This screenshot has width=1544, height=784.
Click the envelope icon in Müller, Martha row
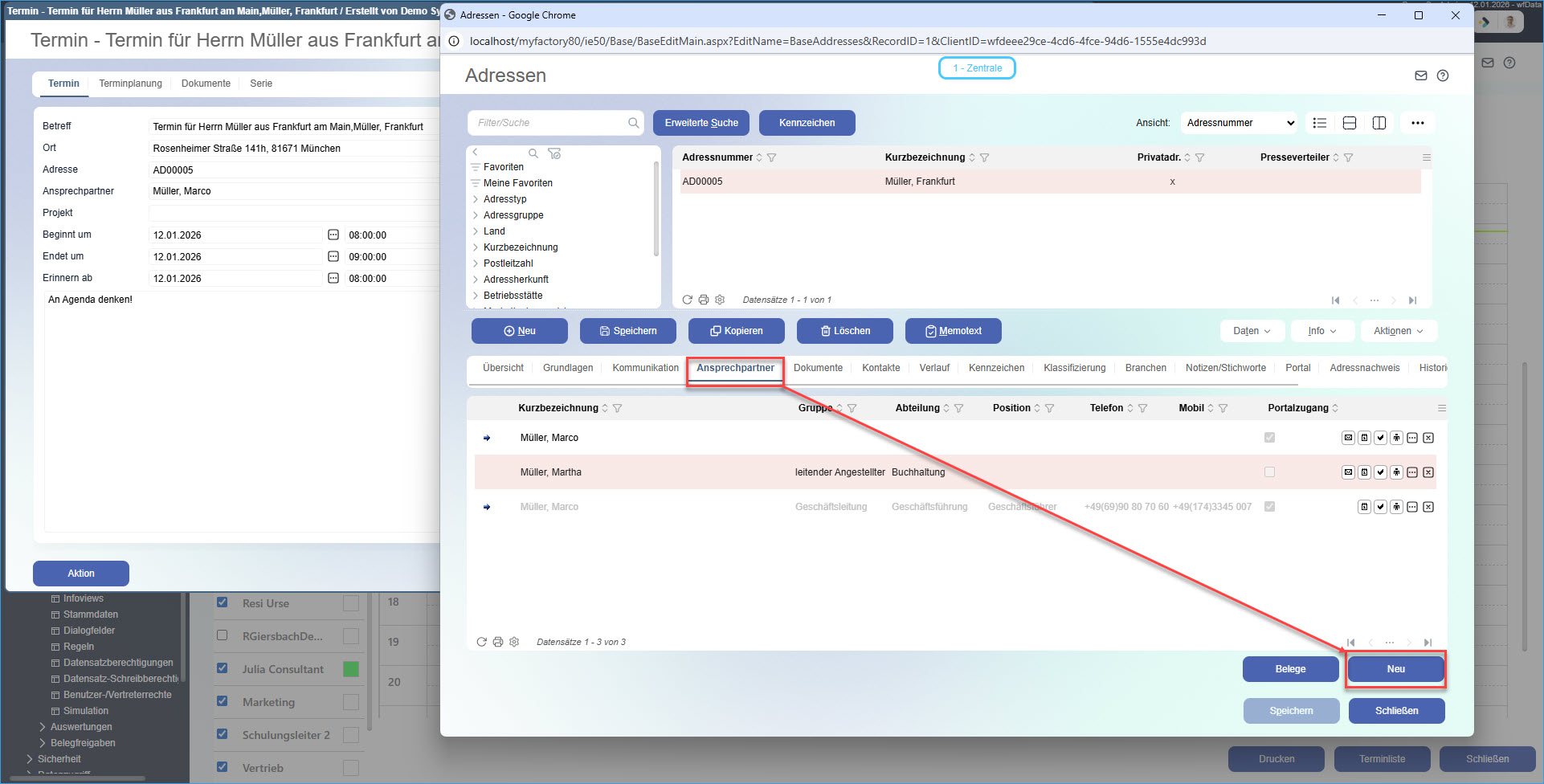1348,472
